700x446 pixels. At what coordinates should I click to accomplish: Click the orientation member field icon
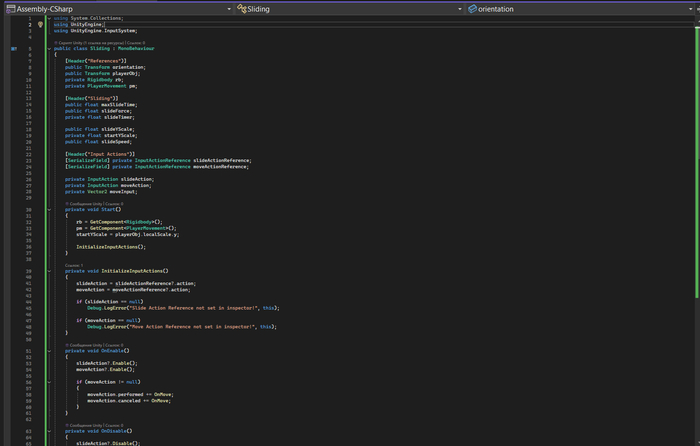(472, 8)
